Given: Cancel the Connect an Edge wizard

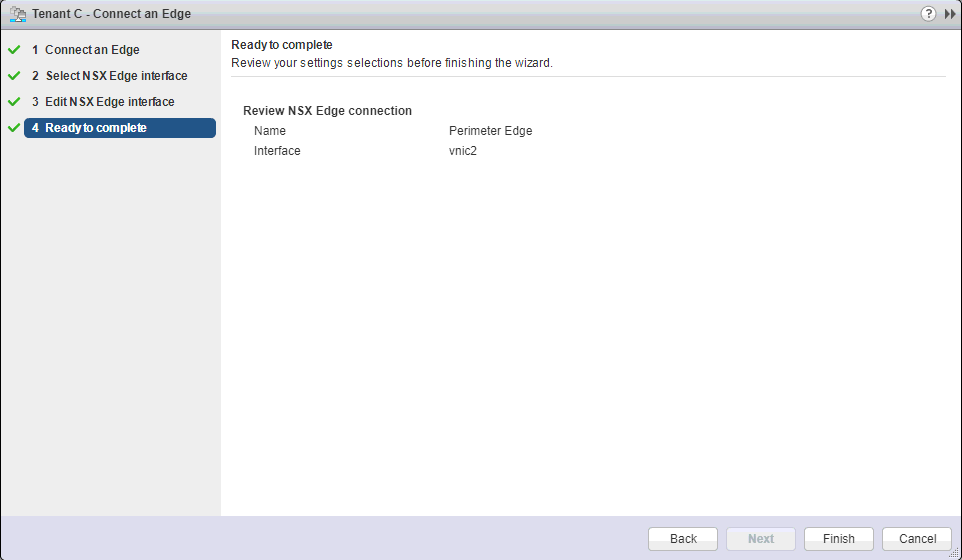Looking at the screenshot, I should point(916,539).
